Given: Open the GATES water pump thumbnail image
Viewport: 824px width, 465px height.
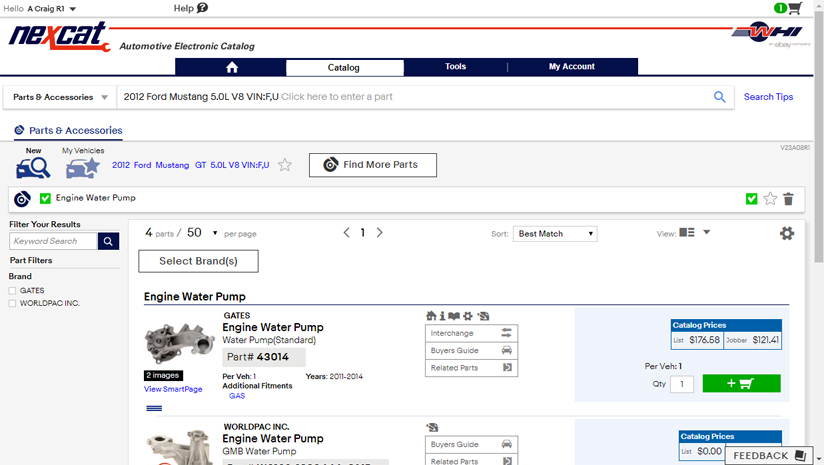Looking at the screenshot, I should coord(180,343).
